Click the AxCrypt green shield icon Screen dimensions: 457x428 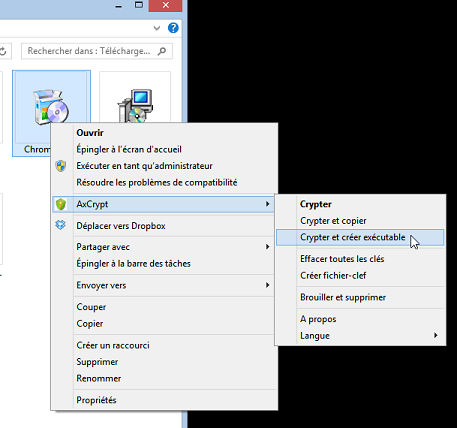(61, 204)
